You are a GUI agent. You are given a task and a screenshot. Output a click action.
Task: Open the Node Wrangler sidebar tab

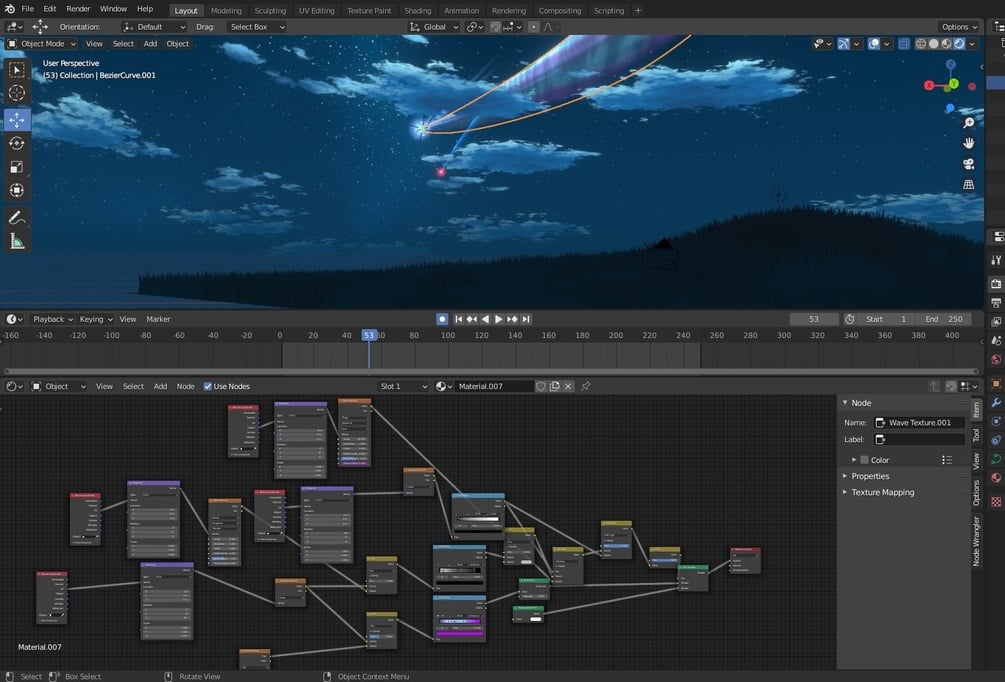pos(976,541)
